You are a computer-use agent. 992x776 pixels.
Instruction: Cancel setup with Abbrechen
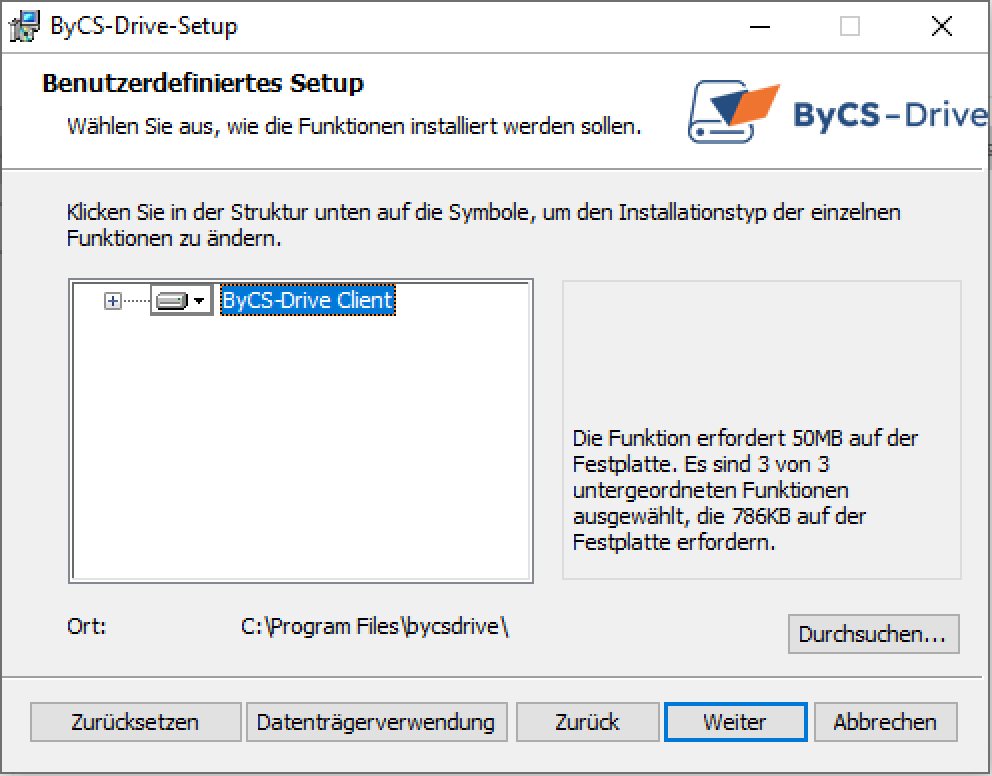[885, 722]
